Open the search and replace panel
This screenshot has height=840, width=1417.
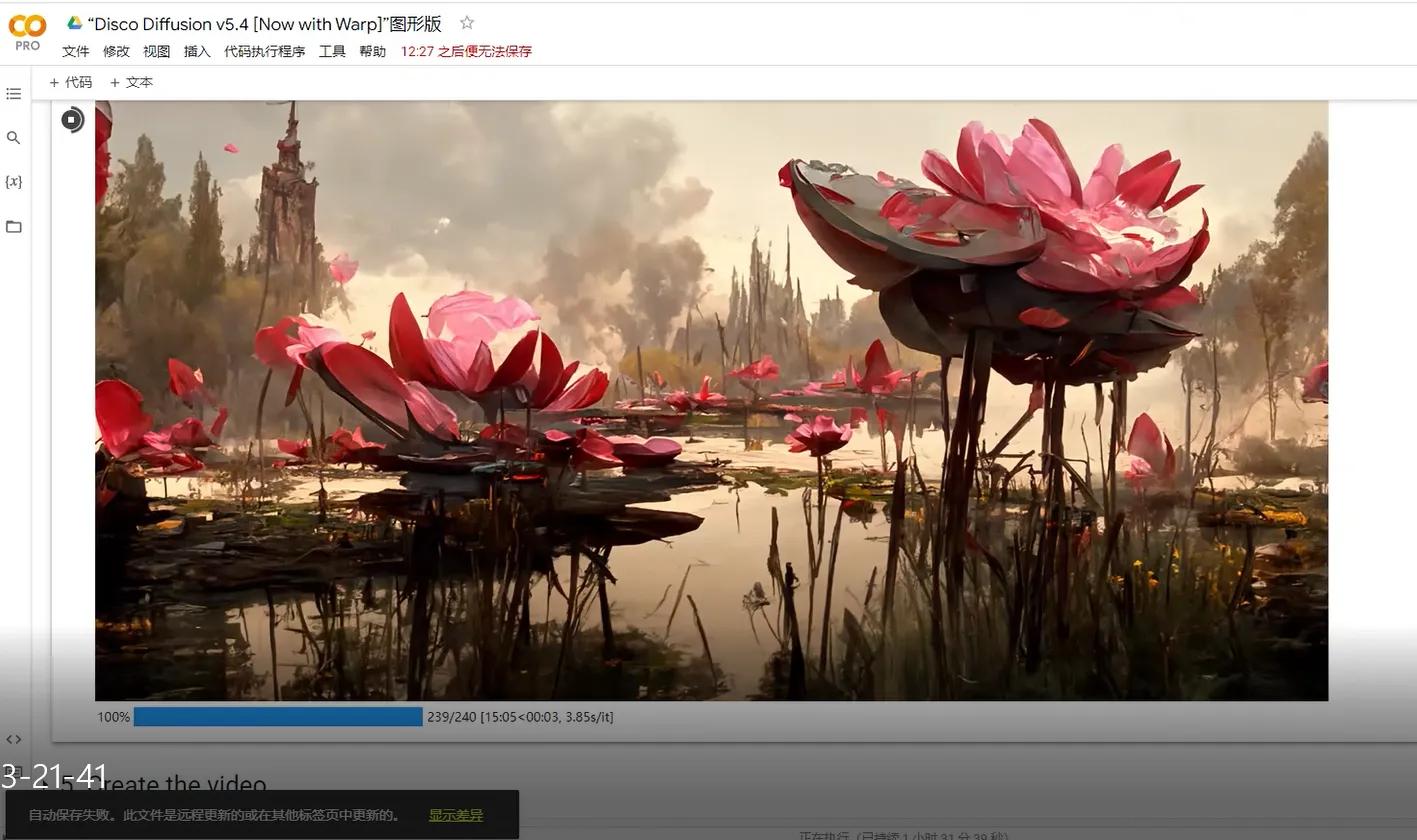click(x=13, y=138)
